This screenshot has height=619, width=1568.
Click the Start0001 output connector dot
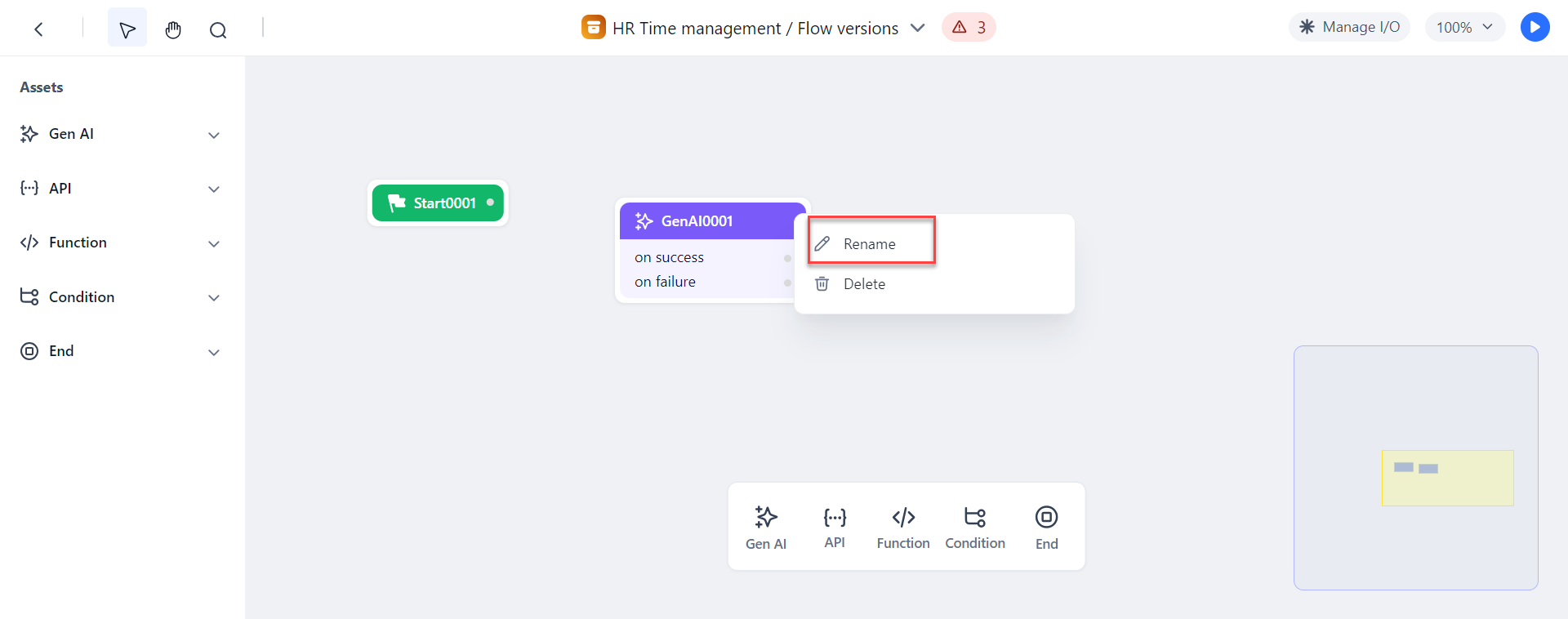point(490,203)
